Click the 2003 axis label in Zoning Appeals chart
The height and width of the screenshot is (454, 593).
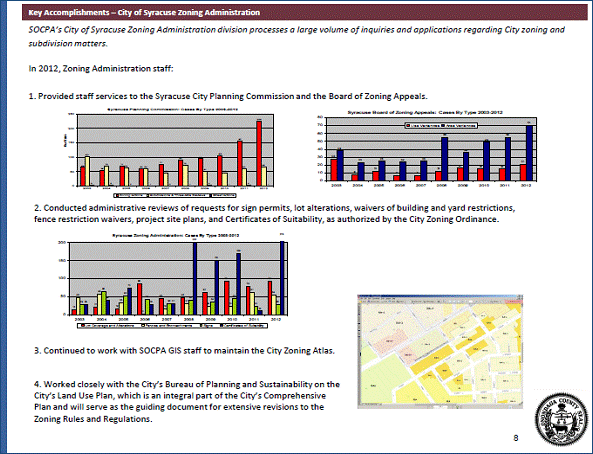coord(336,185)
